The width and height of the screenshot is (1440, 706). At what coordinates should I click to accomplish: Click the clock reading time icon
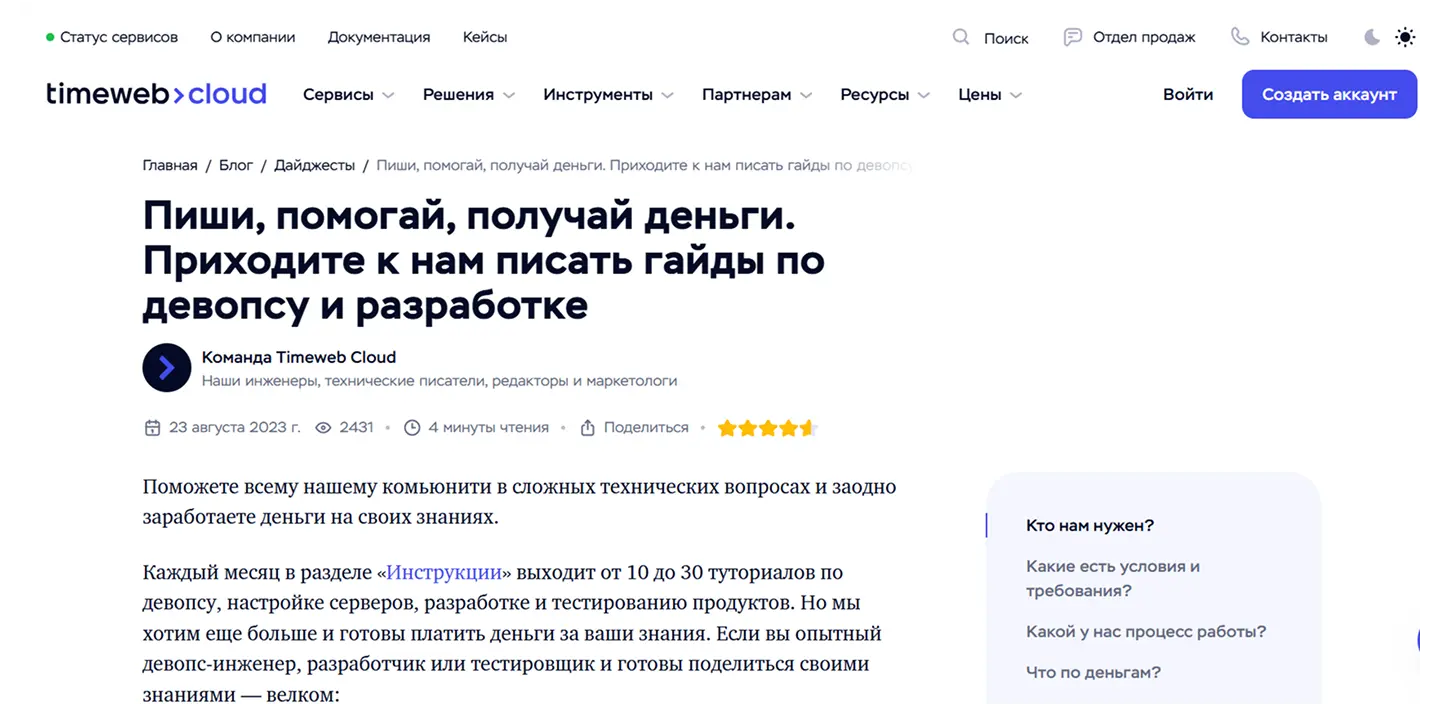point(412,428)
